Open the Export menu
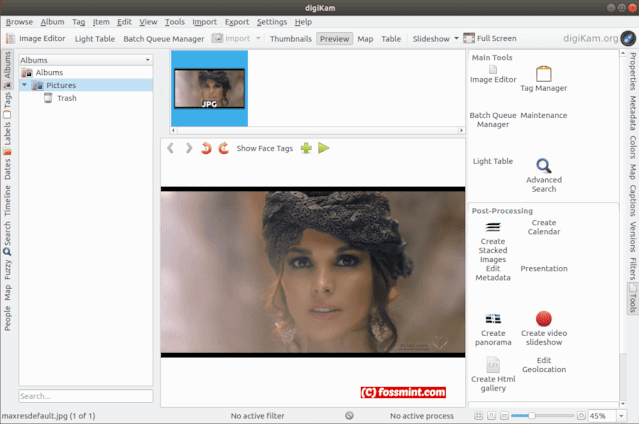The height and width of the screenshot is (424, 639). tap(236, 22)
